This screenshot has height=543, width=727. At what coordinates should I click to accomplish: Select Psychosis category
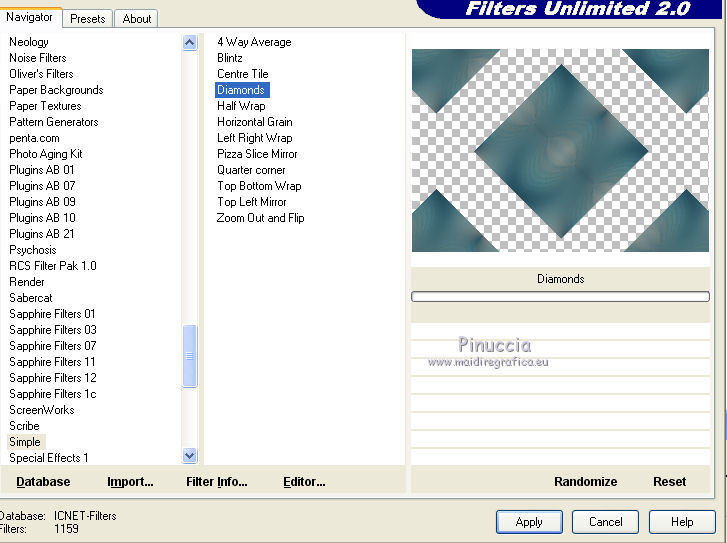coord(33,250)
